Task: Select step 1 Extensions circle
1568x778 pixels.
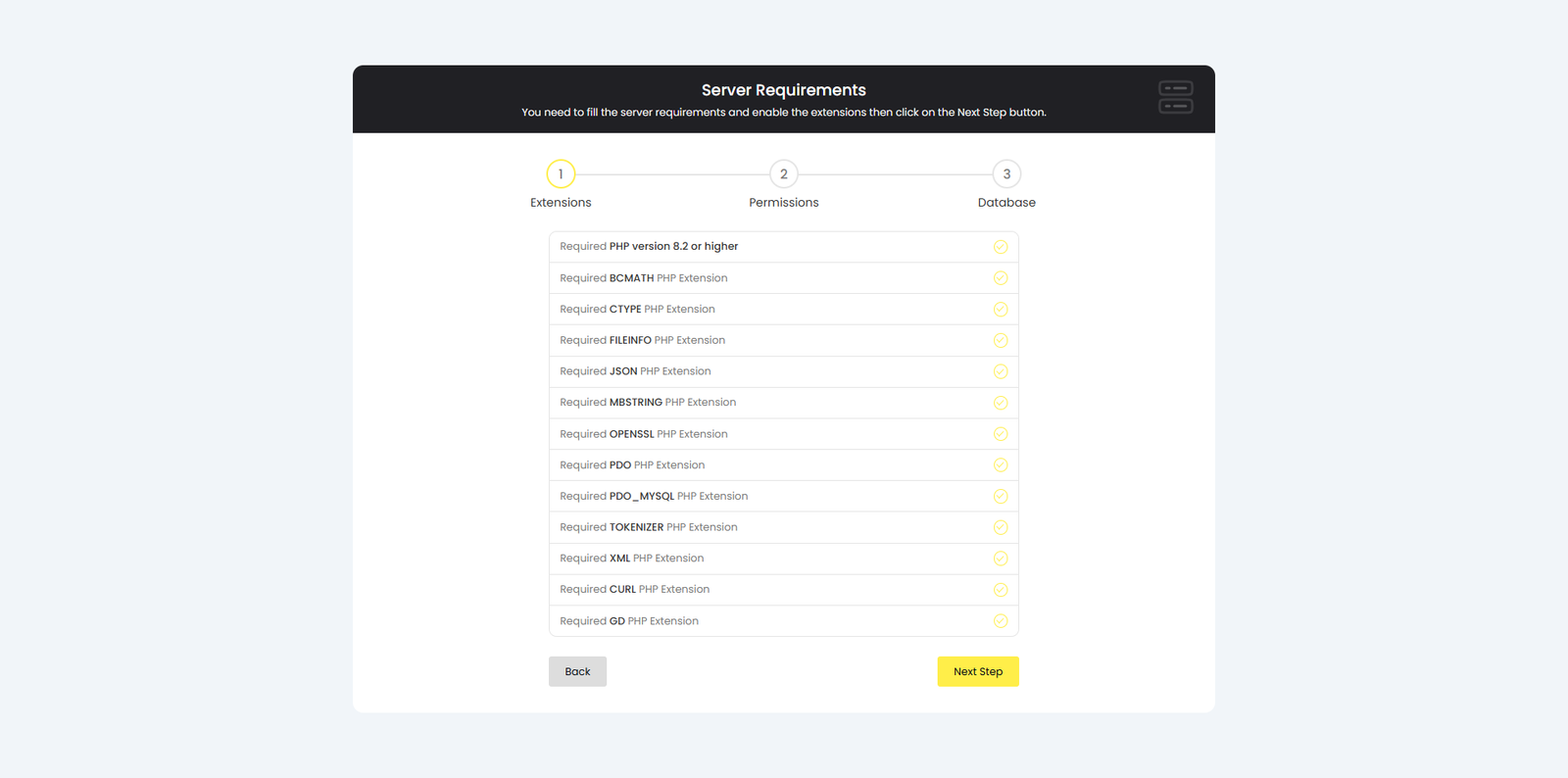Action: point(561,174)
